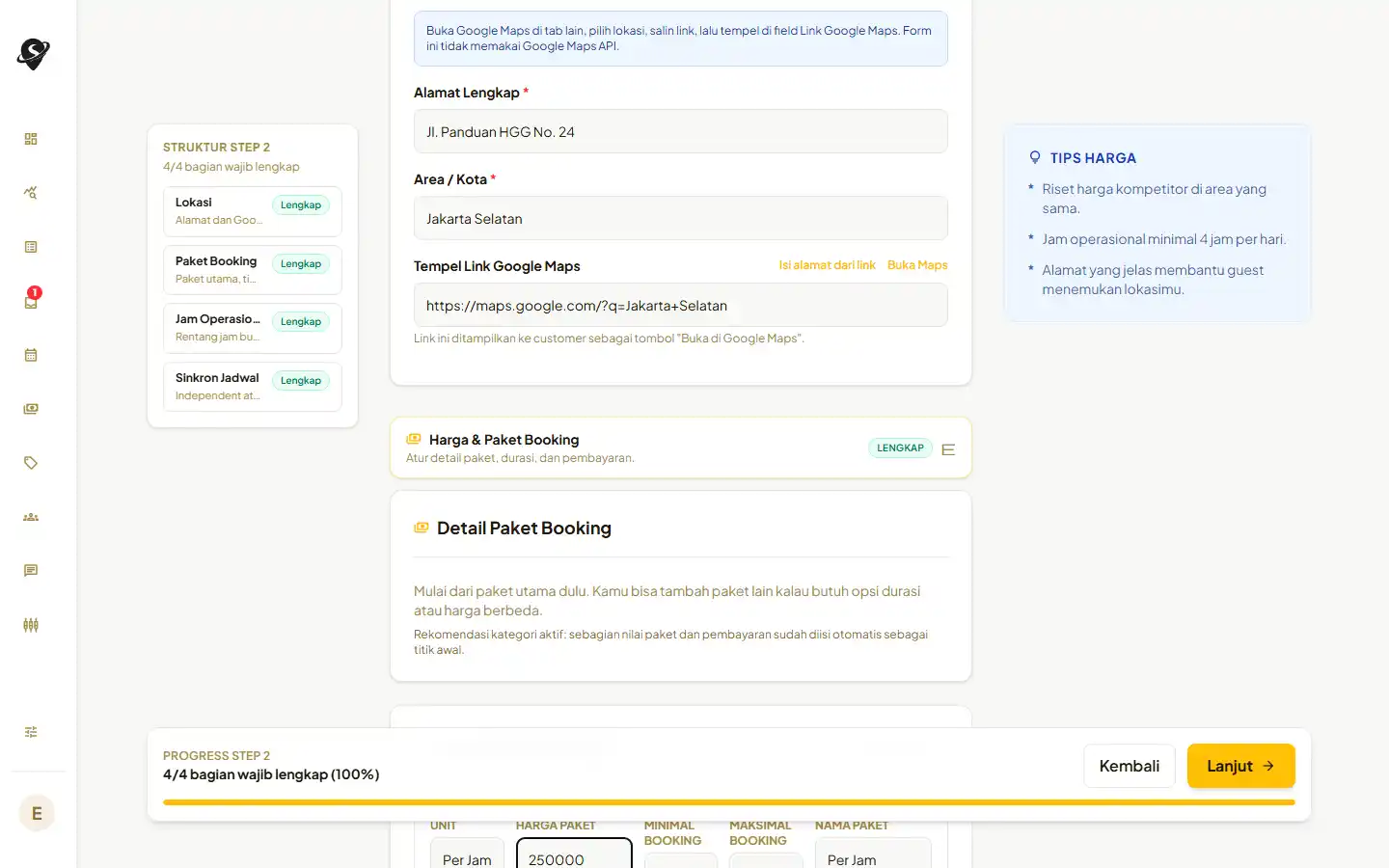This screenshot has width=1389, height=868.
Task: Click the Isi alamat dari link link
Action: 828,265
